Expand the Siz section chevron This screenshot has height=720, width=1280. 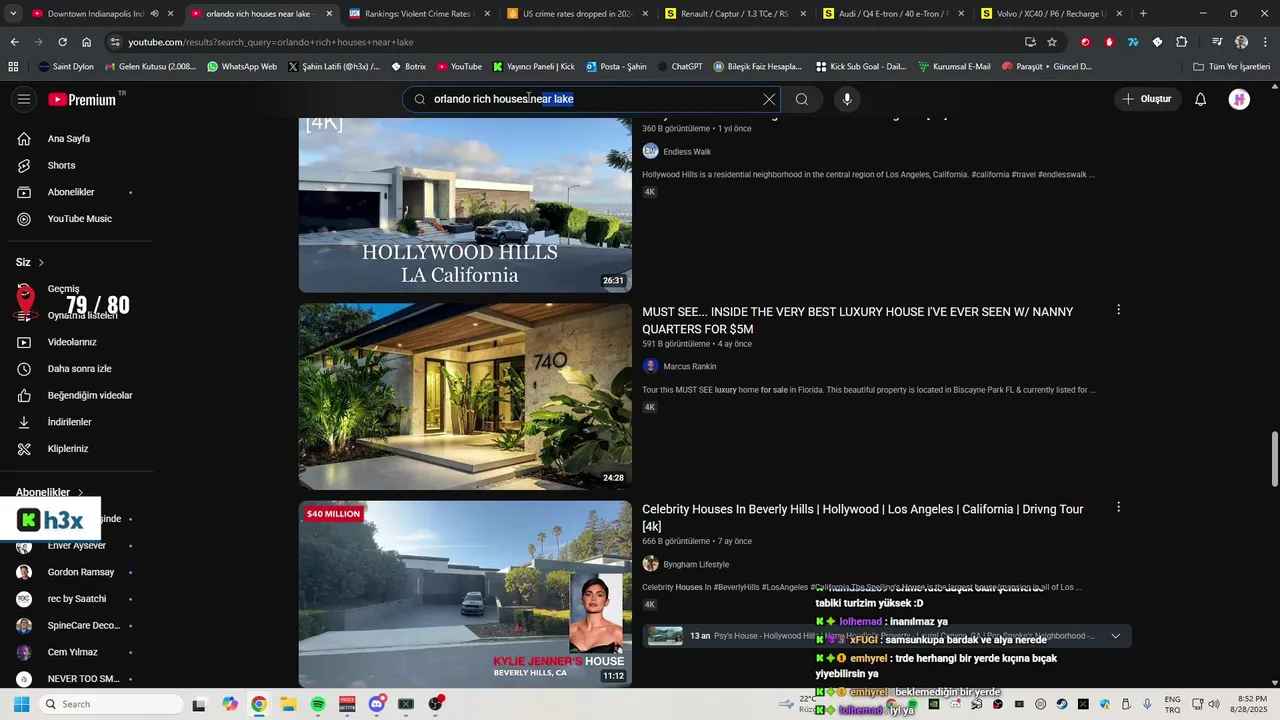pos(41,262)
